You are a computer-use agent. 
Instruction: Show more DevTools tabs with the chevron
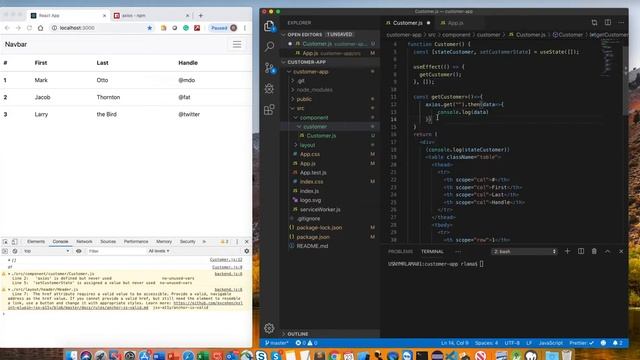204,242
